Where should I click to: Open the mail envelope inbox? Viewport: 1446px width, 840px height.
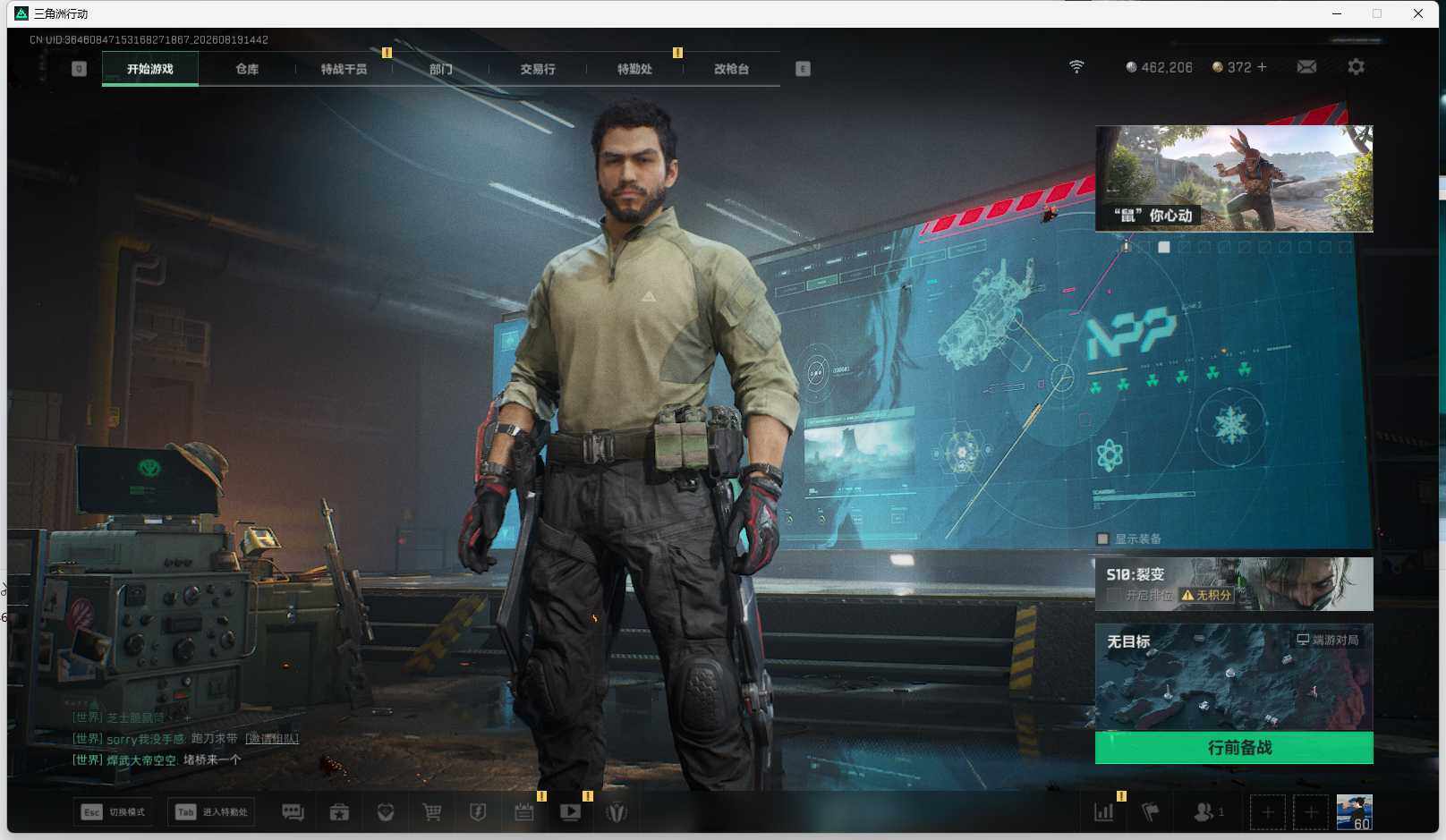click(1306, 67)
